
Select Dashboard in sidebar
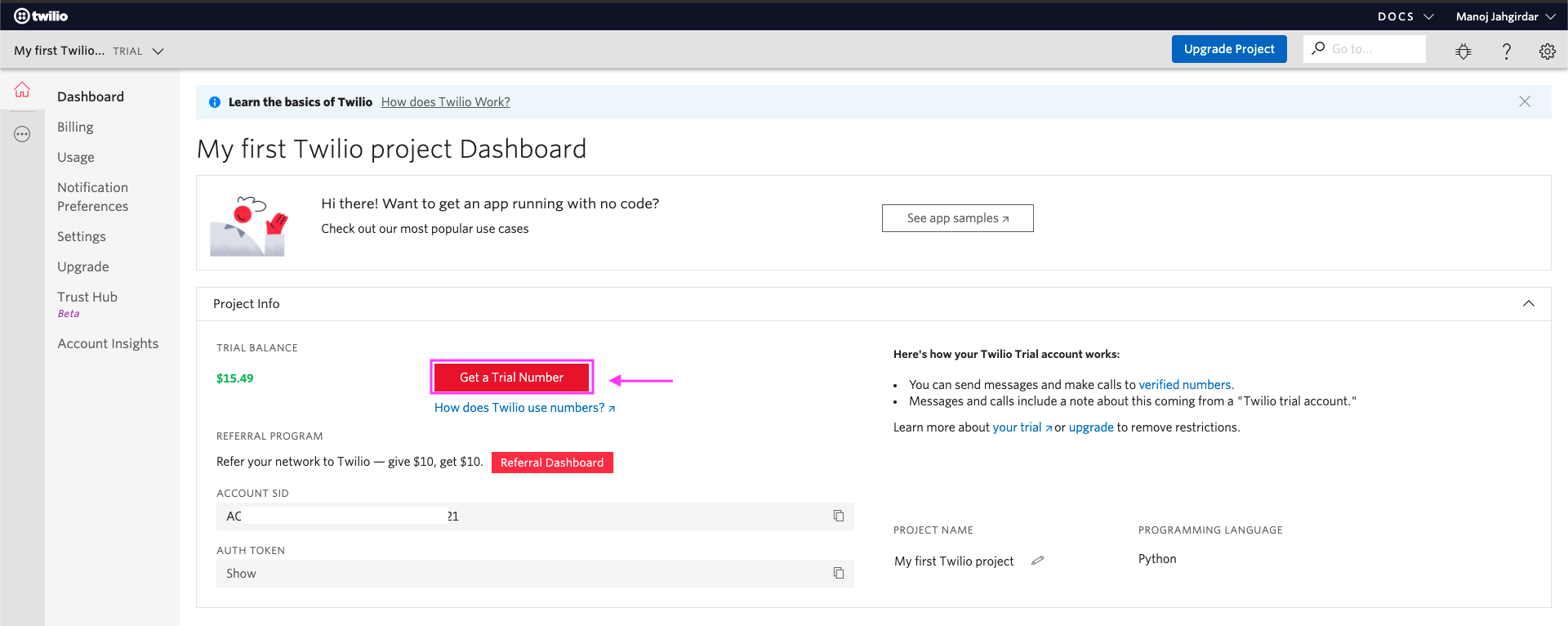(91, 96)
